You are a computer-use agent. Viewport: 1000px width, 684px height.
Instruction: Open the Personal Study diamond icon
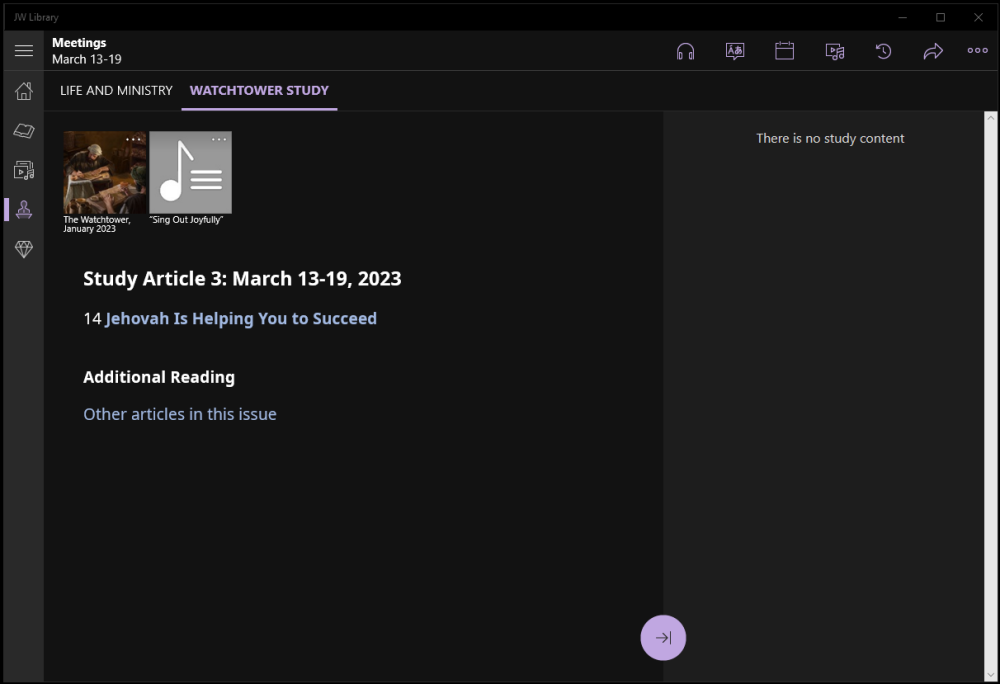(24, 250)
